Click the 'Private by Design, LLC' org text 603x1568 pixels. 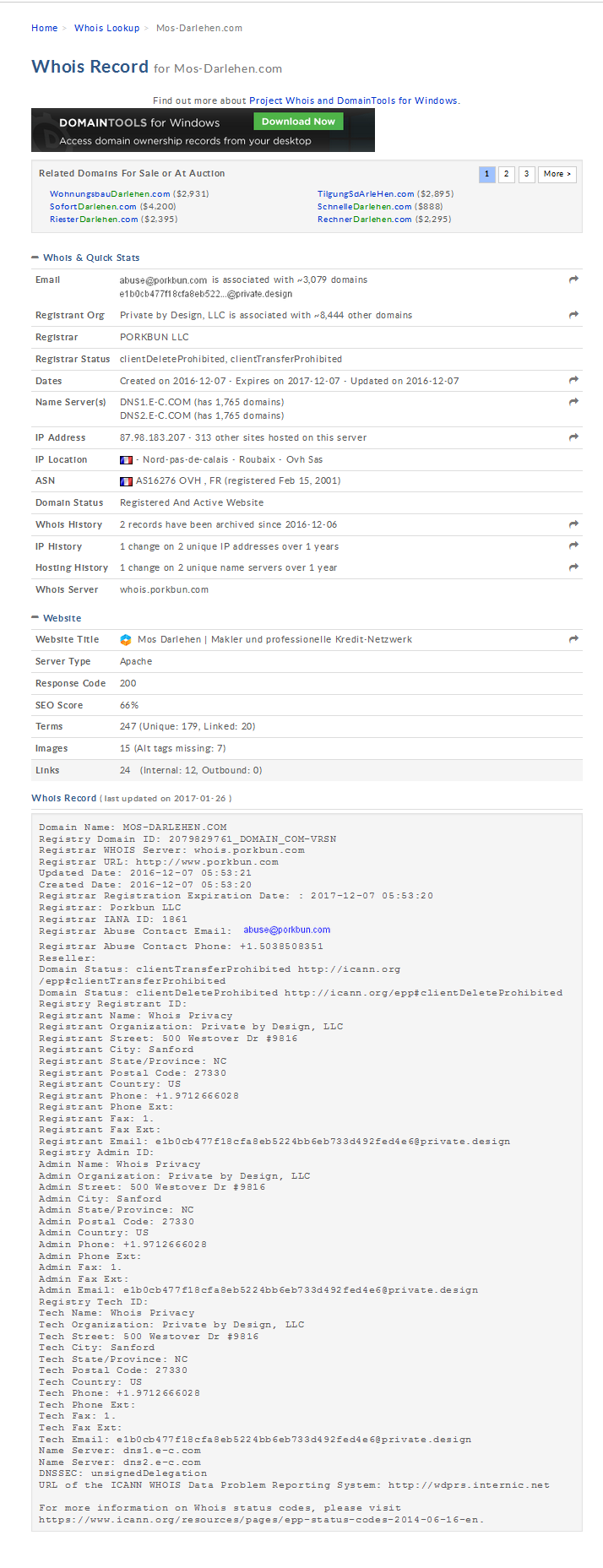click(x=173, y=315)
